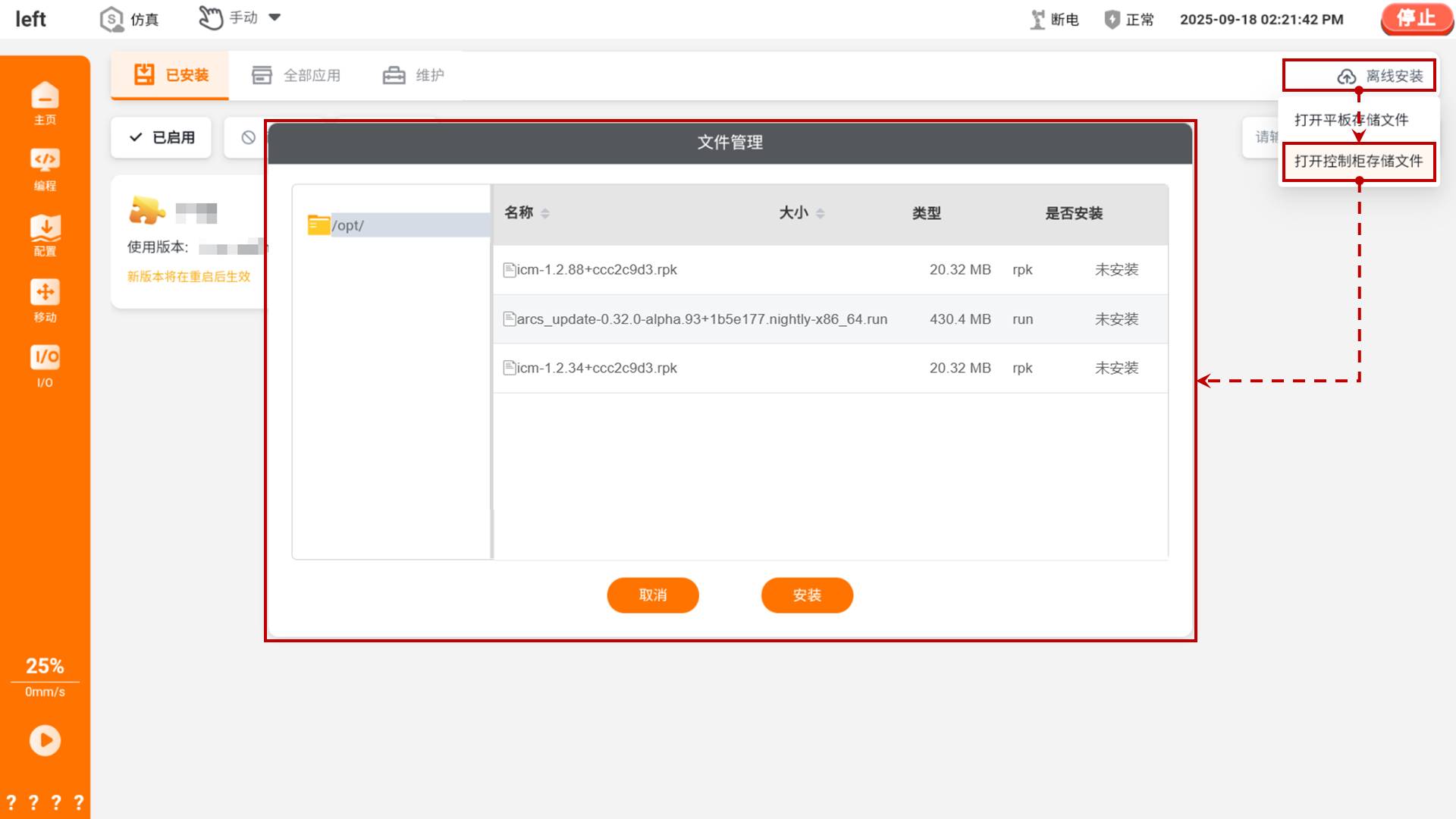Expand the 手动 mode dropdown arrow
The width and height of the screenshot is (1456, 819).
[x=275, y=17]
